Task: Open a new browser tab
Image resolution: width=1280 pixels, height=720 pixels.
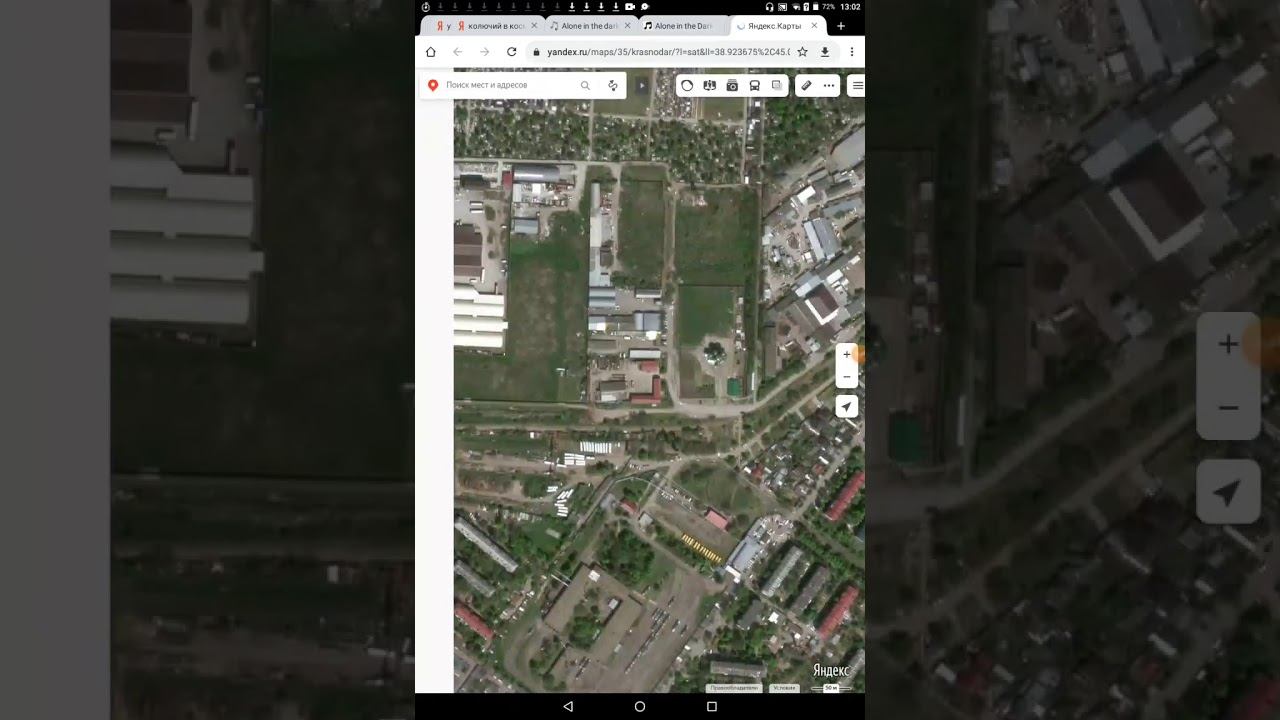Action: [841, 26]
